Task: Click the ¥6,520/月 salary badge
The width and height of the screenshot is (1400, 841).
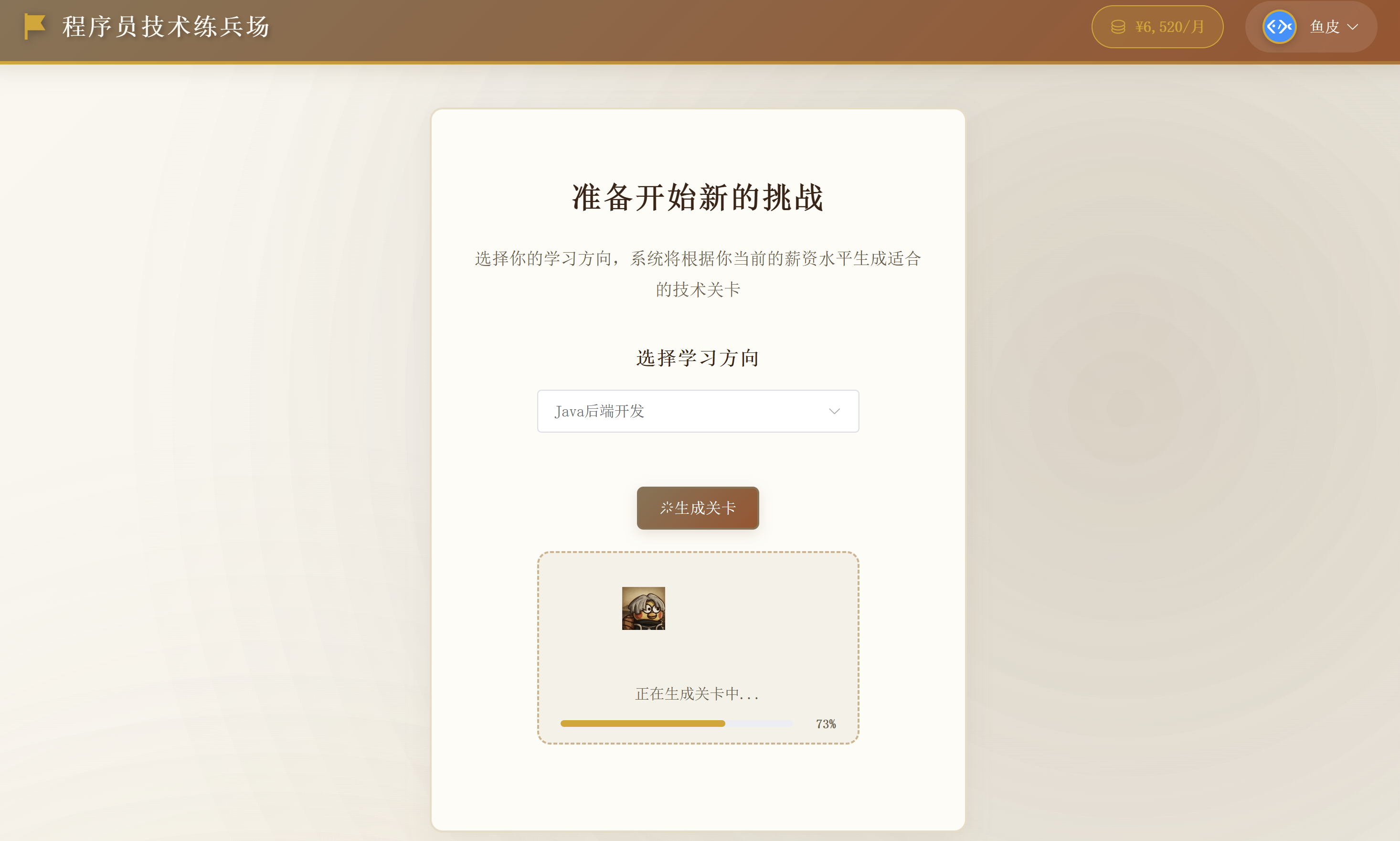Action: coord(1157,27)
